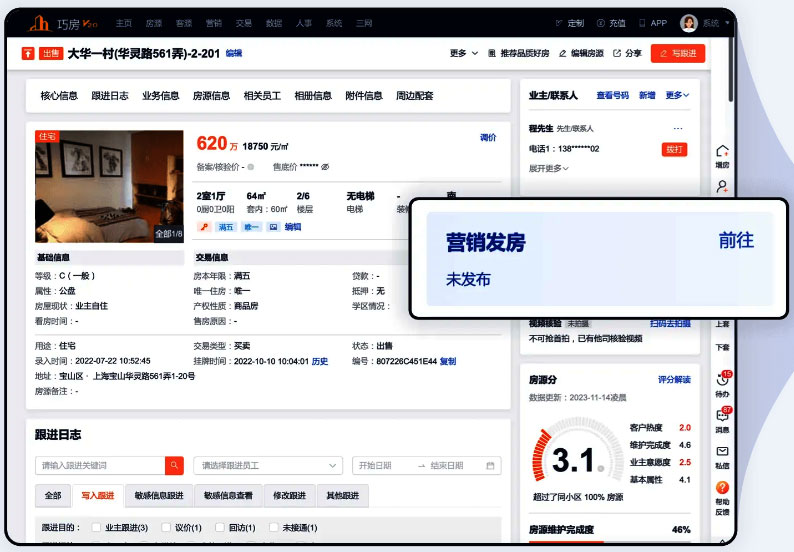Screen dimensions: 794x552
Task: Click 历史 beside 挂牌时间
Action: tap(320, 361)
